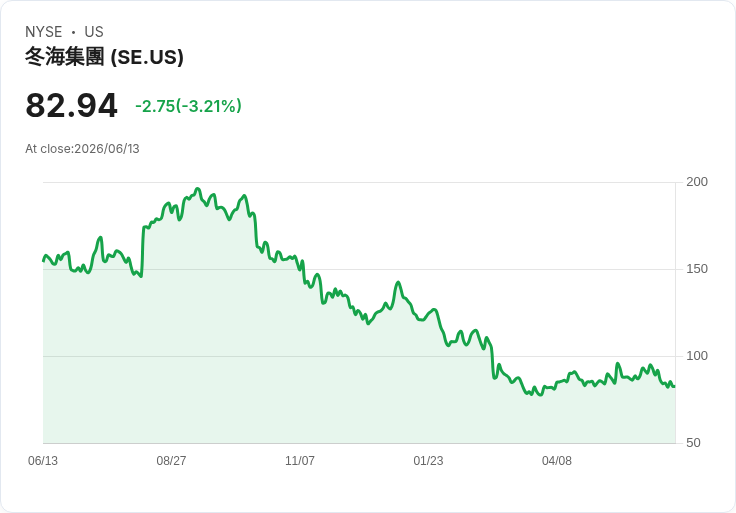Click the stock title 冬海集團 (SE.US)
The height and width of the screenshot is (513, 736).
pyautogui.click(x=104, y=57)
